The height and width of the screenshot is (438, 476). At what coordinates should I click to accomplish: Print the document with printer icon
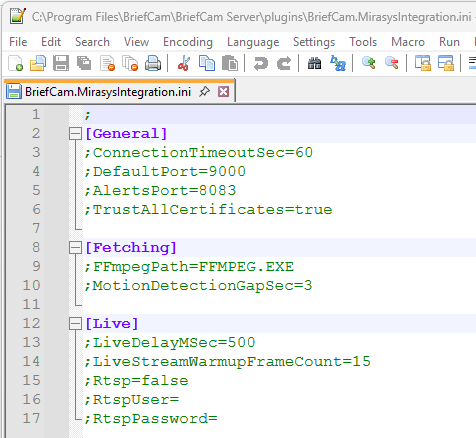click(x=153, y=63)
